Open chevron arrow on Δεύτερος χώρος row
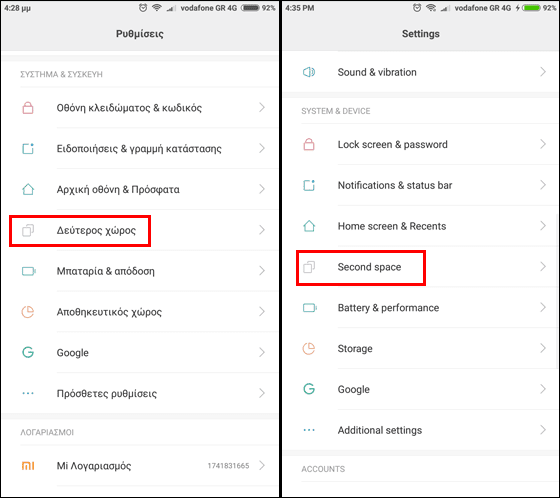560x498 pixels. 262,230
